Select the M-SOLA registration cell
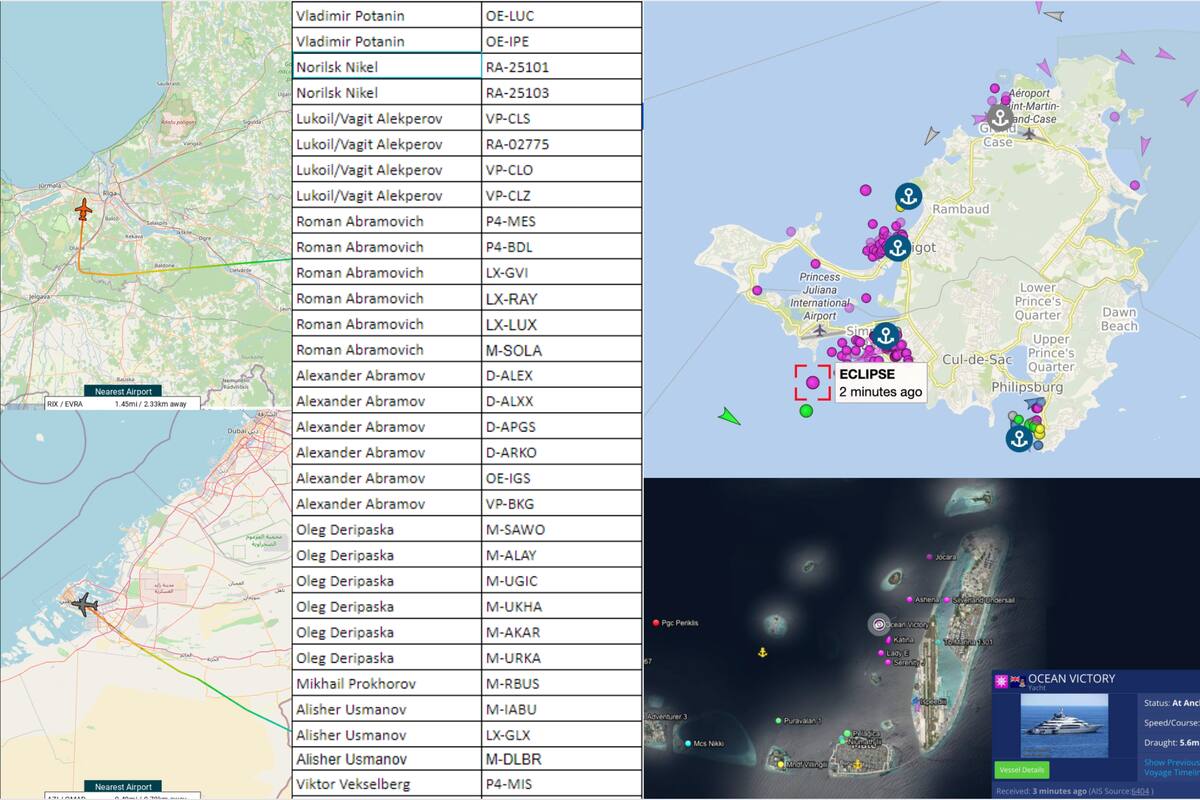Viewport: 1200px width, 800px height. [562, 350]
